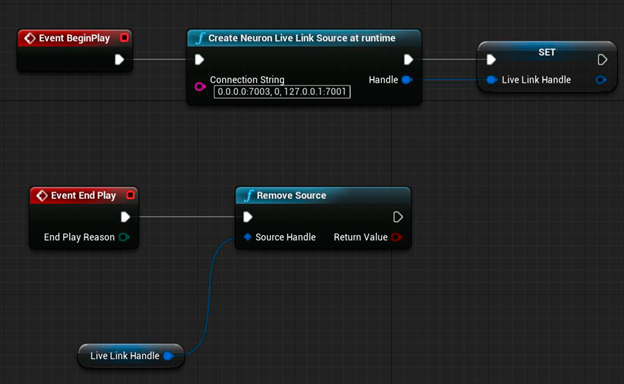Select the Remove Source node title

[291, 195]
